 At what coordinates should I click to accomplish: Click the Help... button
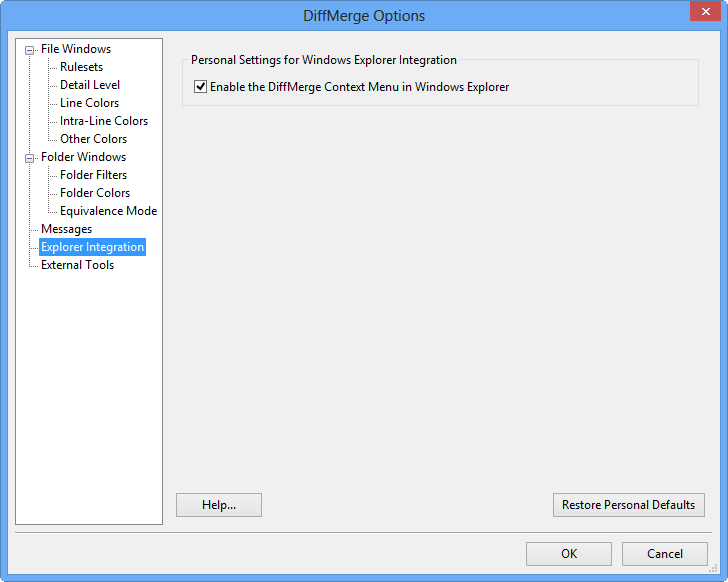point(218,505)
